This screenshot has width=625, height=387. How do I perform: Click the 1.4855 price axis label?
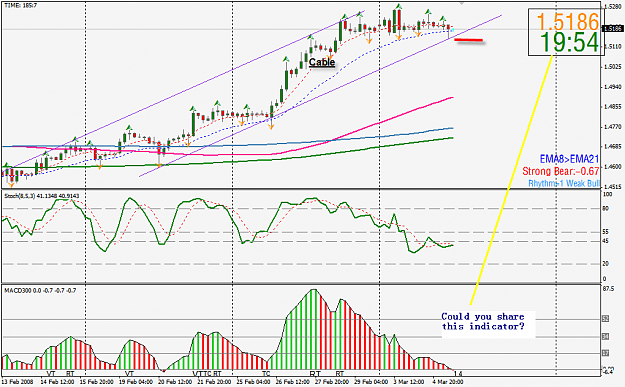coord(613,106)
